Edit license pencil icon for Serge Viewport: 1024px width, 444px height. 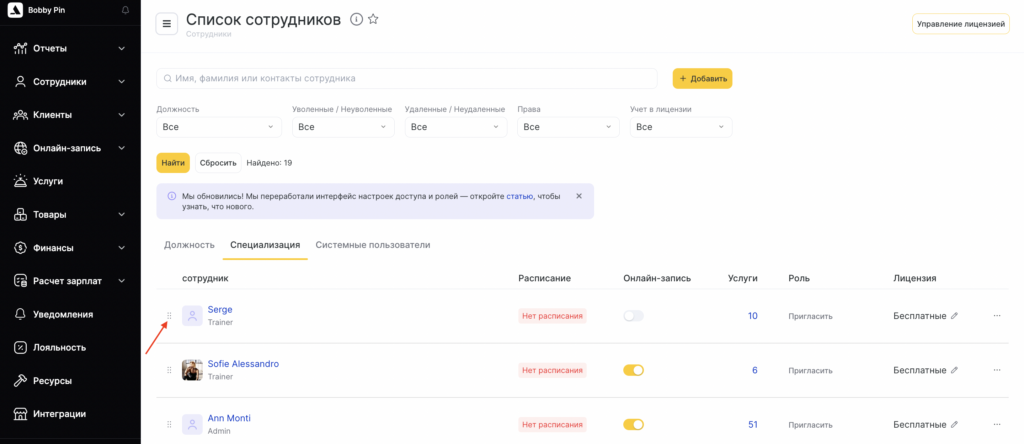pos(954,316)
